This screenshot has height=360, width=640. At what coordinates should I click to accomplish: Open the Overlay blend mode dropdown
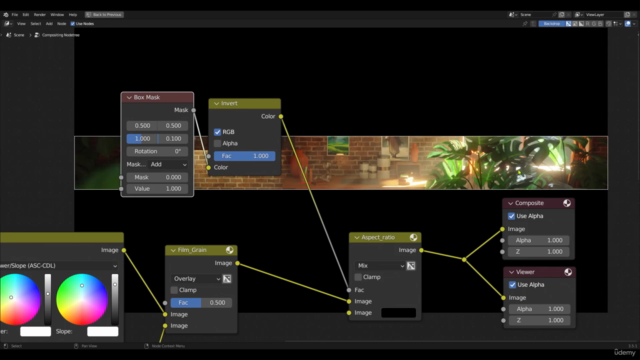coord(196,279)
